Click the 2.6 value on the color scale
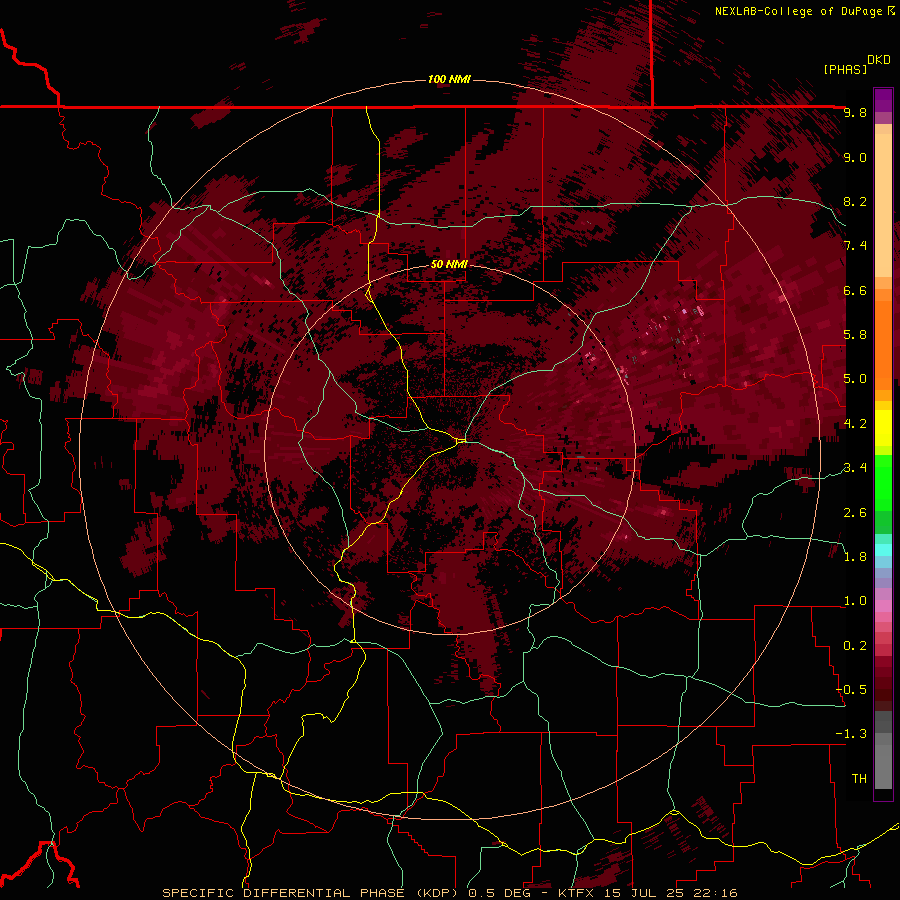This screenshot has height=900, width=900. (855, 513)
